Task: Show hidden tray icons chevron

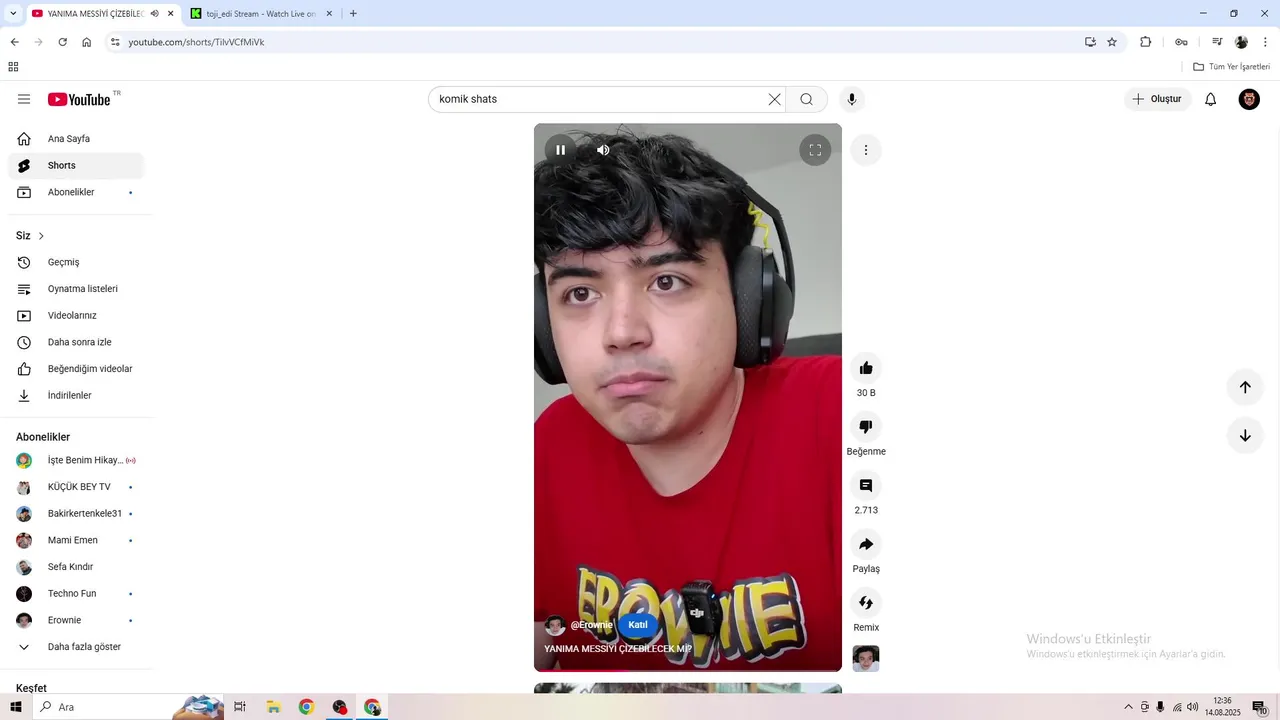Action: pyautogui.click(x=1129, y=707)
